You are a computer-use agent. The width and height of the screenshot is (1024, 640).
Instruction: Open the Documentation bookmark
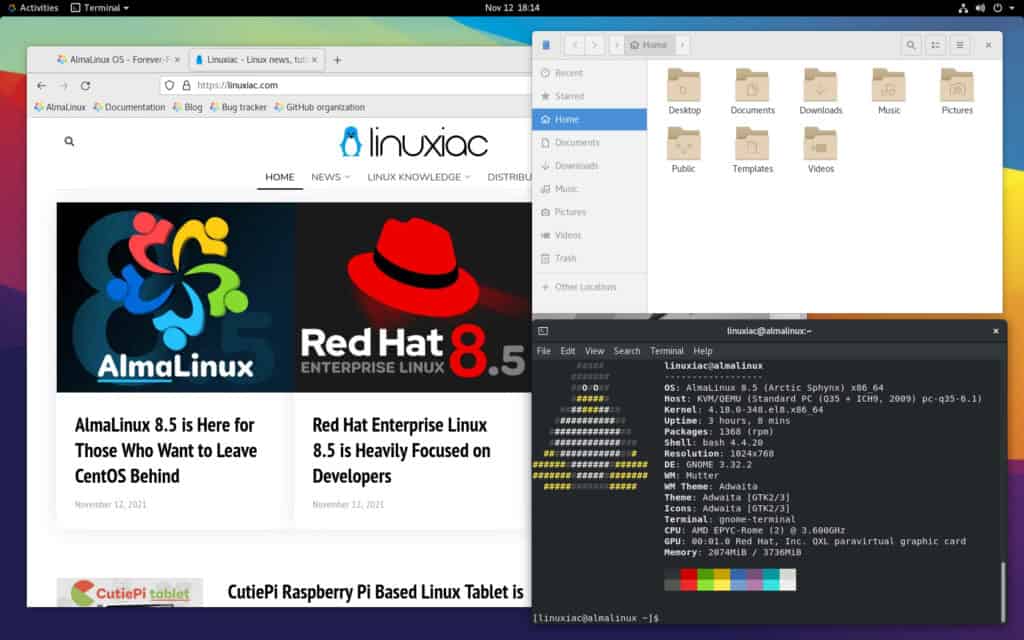coord(129,107)
